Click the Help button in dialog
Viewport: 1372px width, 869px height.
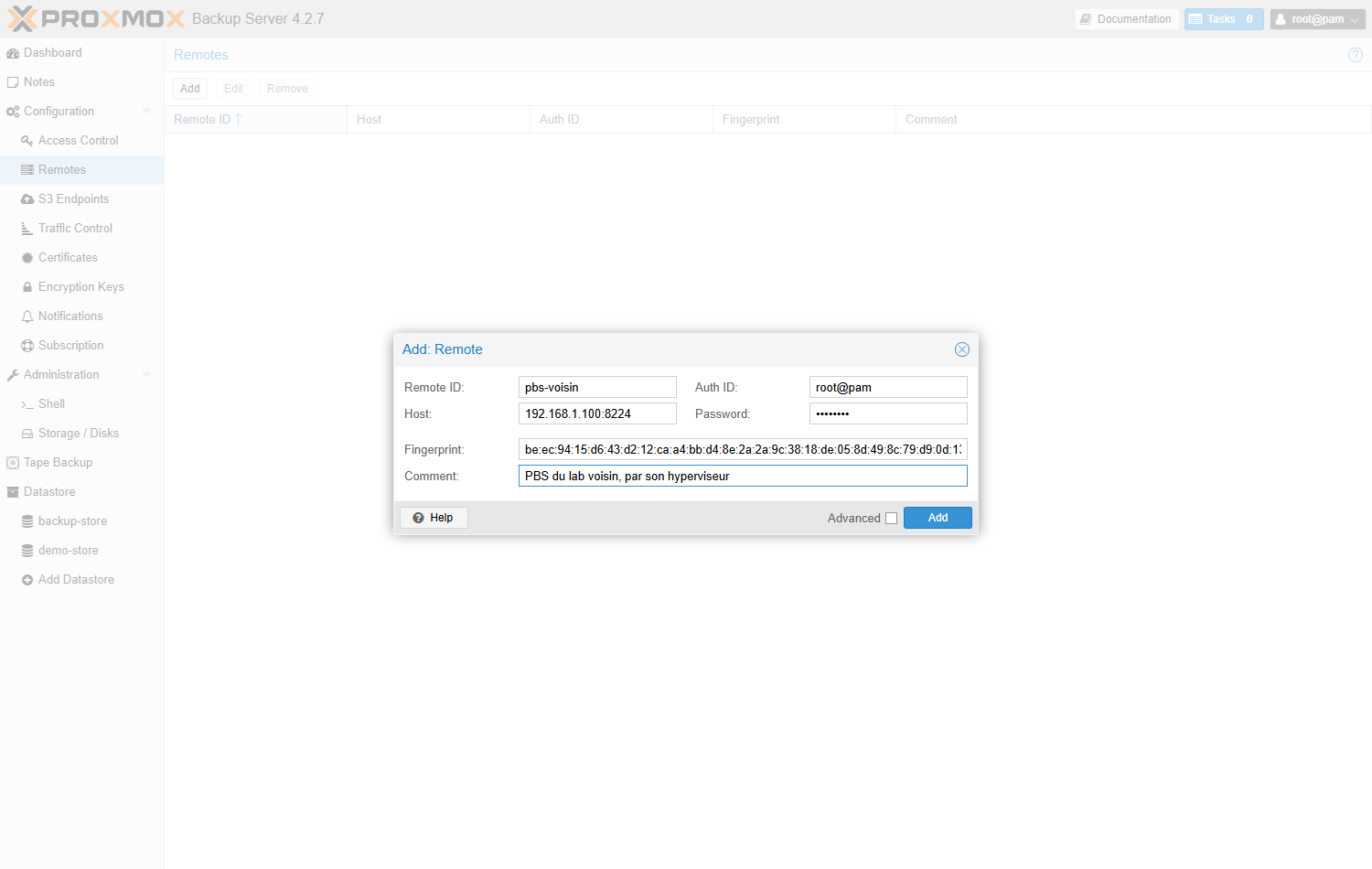434,518
